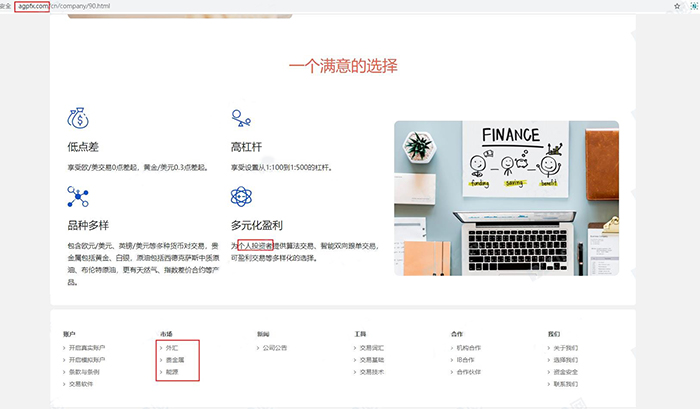The image size is (700, 409).
Task: Click the 高杠杆 leverage icon
Action: (x=241, y=118)
